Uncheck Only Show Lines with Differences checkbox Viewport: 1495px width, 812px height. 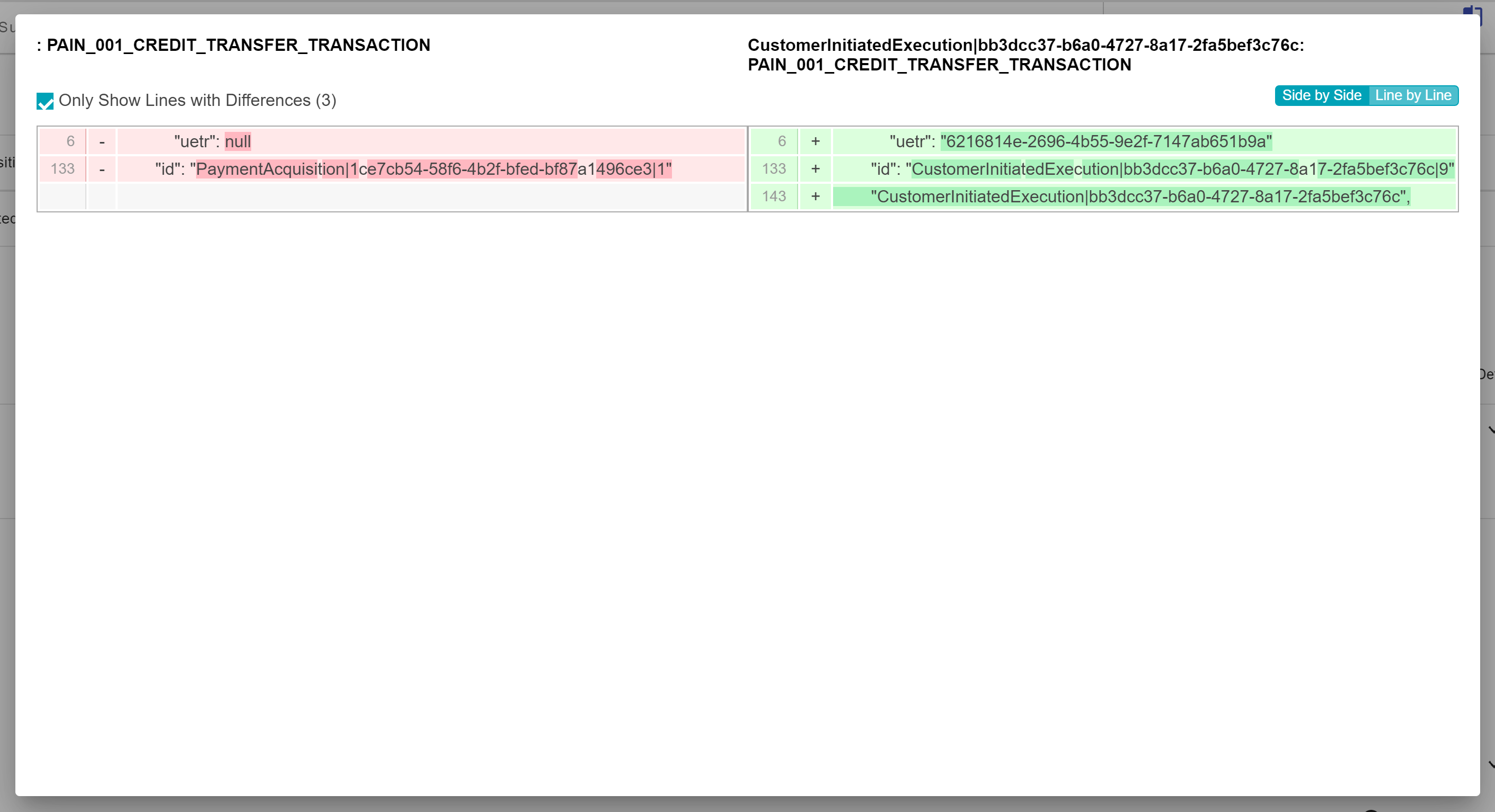[x=45, y=101]
